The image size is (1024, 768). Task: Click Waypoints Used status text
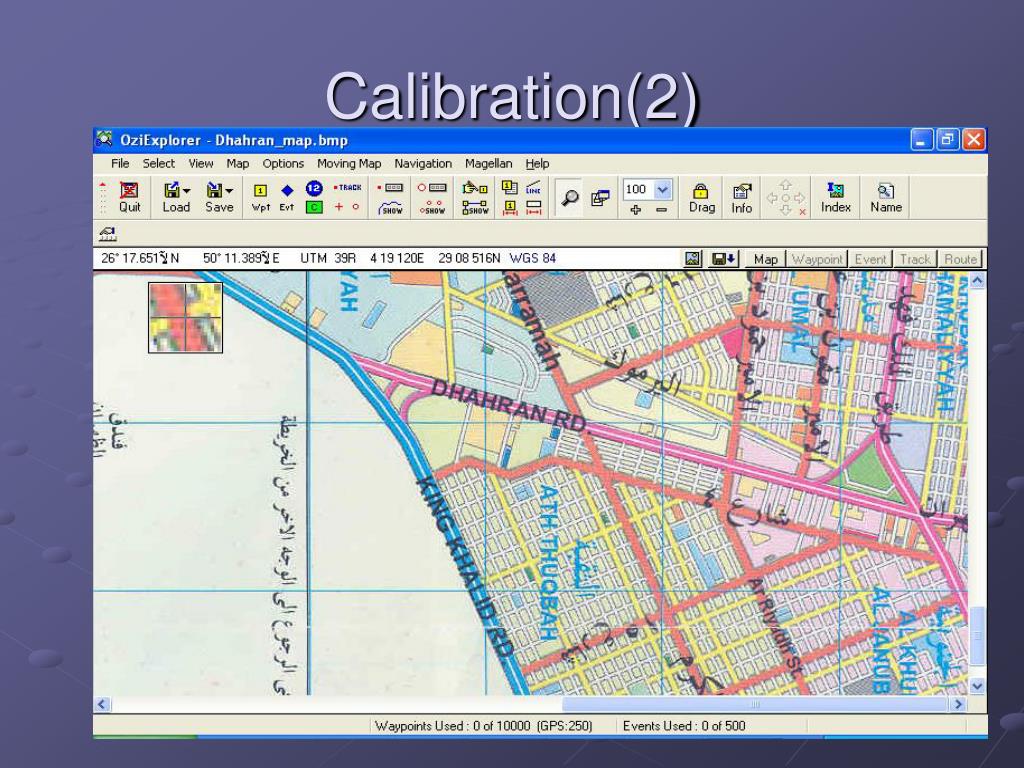[x=484, y=726]
